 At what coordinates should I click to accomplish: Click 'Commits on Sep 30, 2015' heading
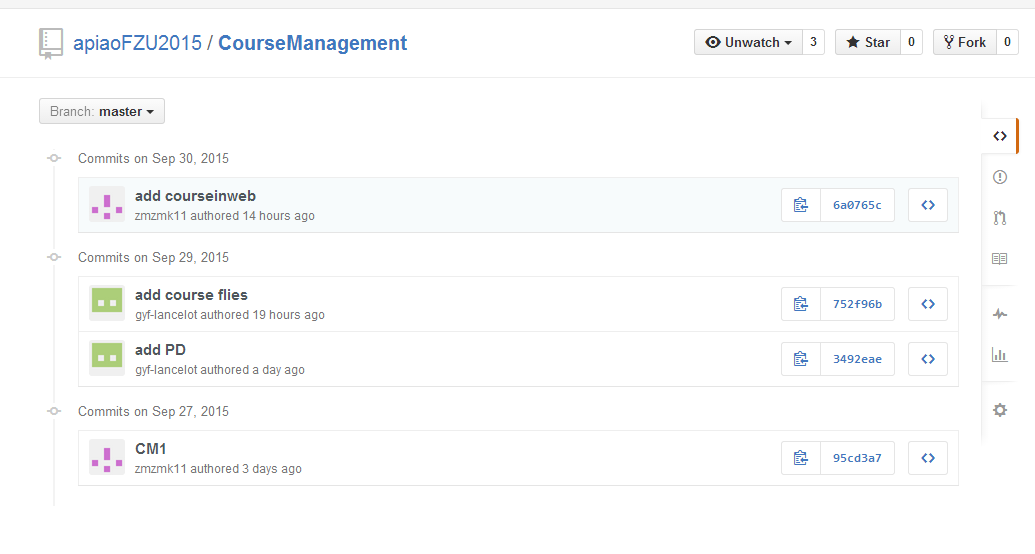(x=153, y=158)
